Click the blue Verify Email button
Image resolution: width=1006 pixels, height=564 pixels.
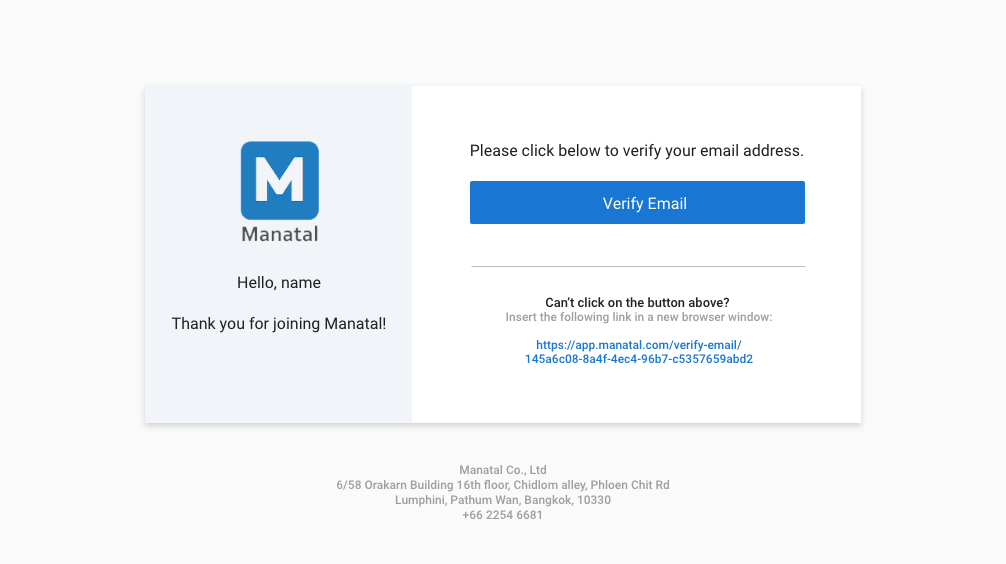(x=637, y=203)
